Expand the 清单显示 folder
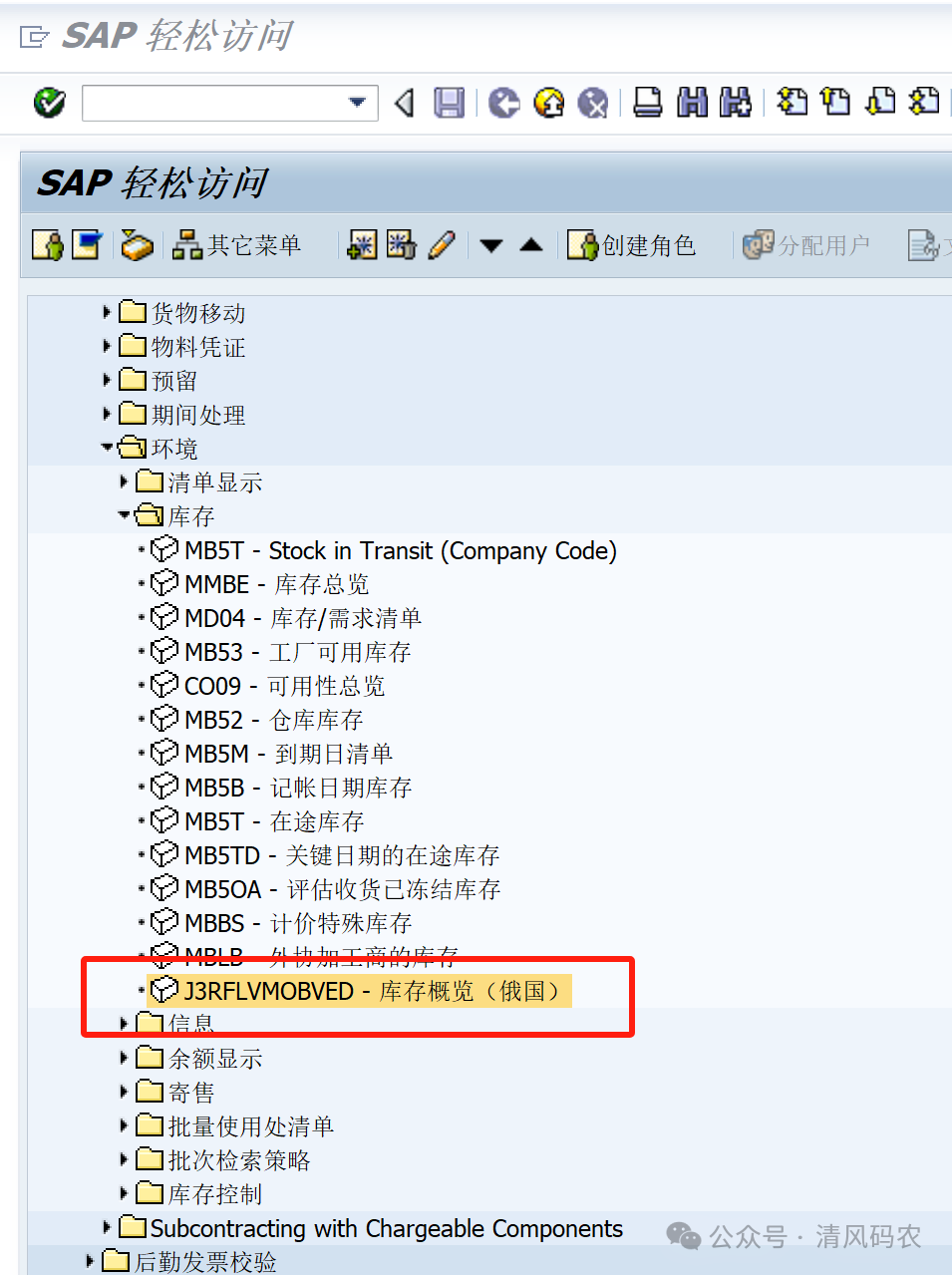 [125, 482]
